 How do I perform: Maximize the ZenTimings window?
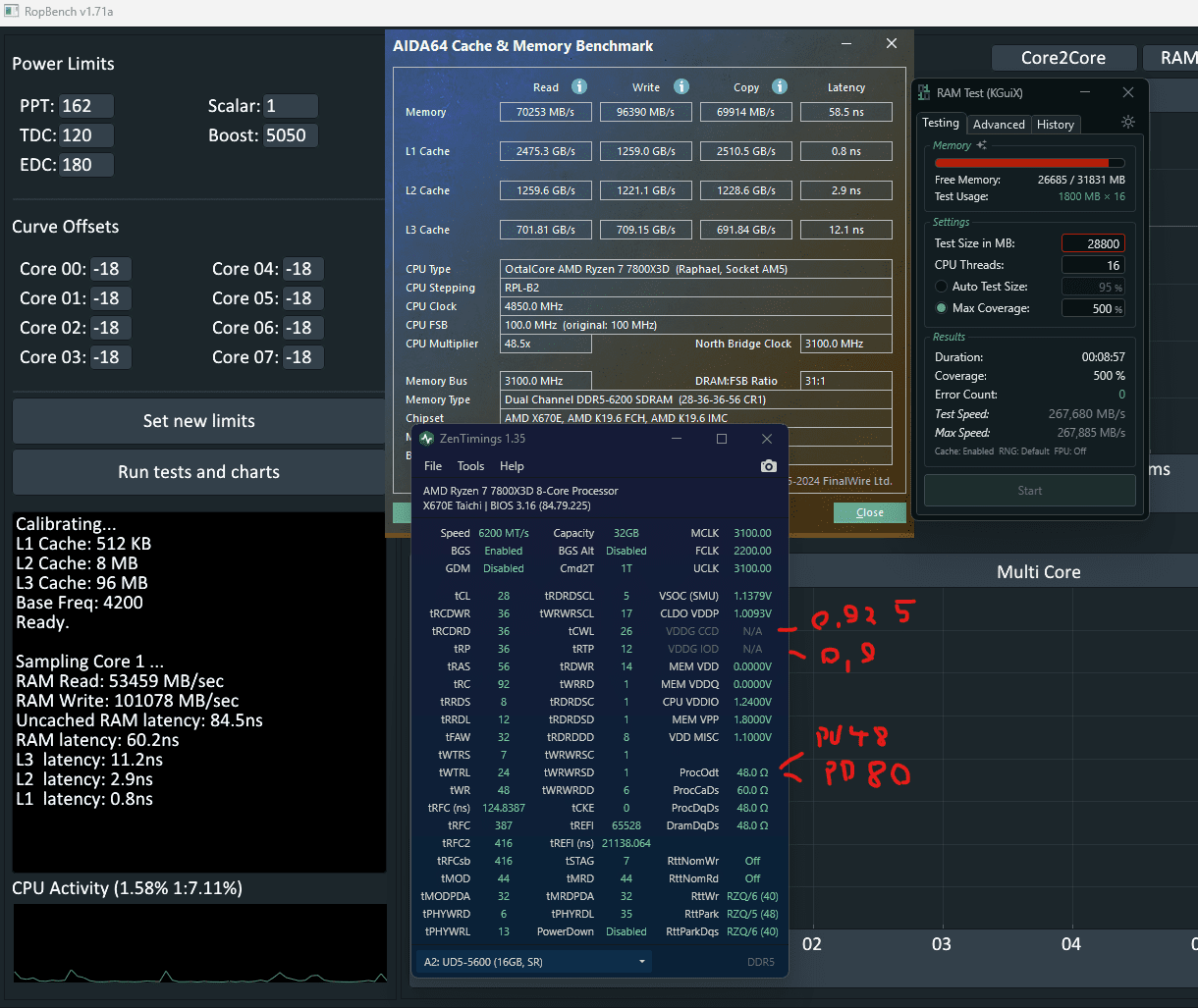pyautogui.click(x=722, y=439)
